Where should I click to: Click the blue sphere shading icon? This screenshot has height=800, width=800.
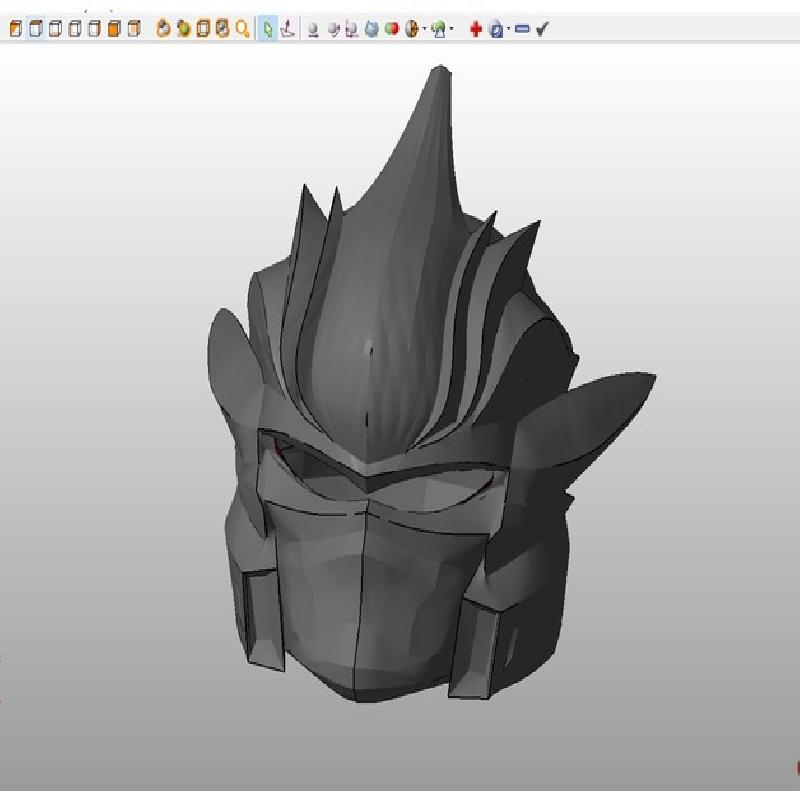click(x=372, y=29)
